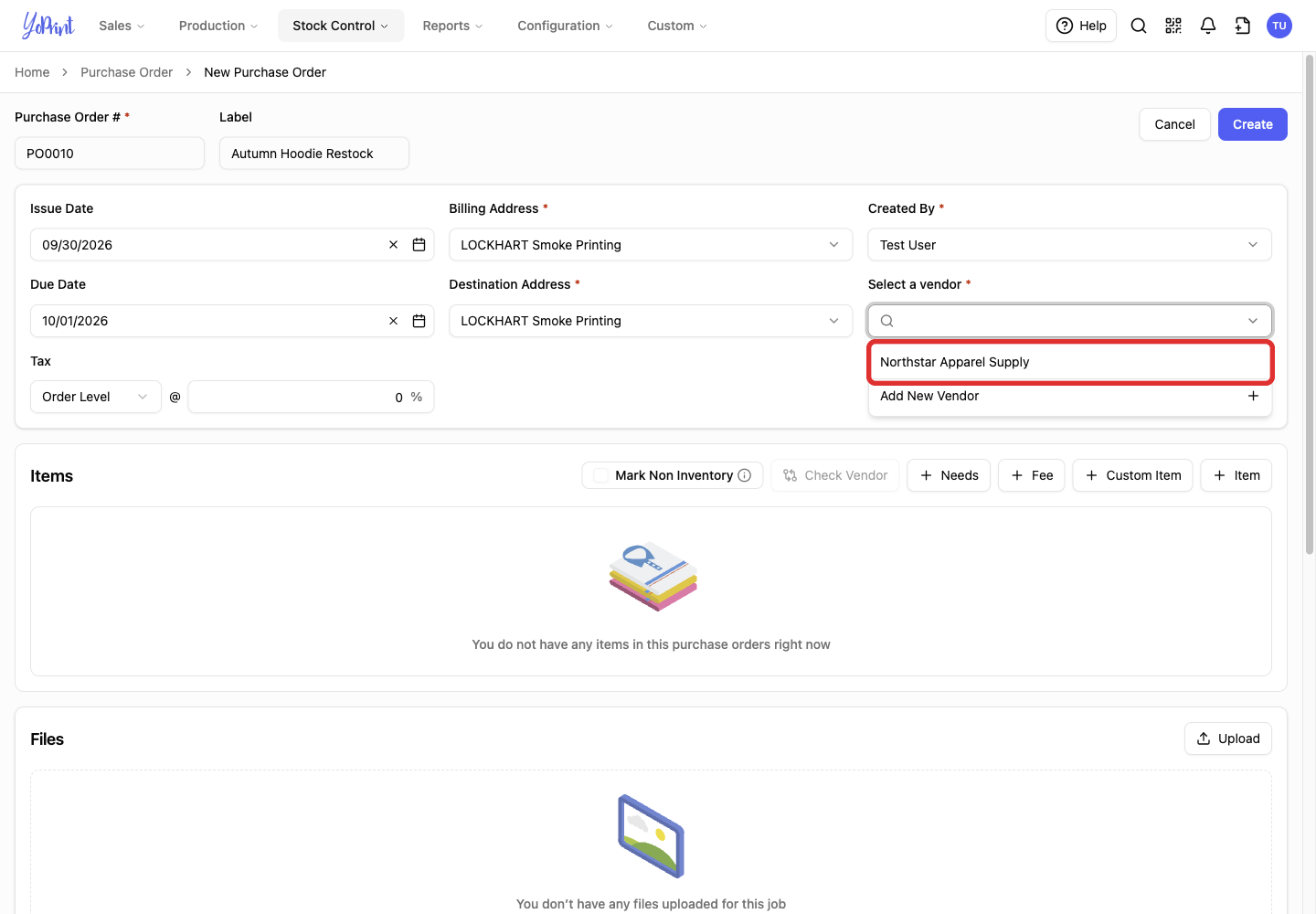Screen dimensions: 1316x914
Task: Edit the Label field Autumn Hoodie Restock
Action: click(314, 154)
